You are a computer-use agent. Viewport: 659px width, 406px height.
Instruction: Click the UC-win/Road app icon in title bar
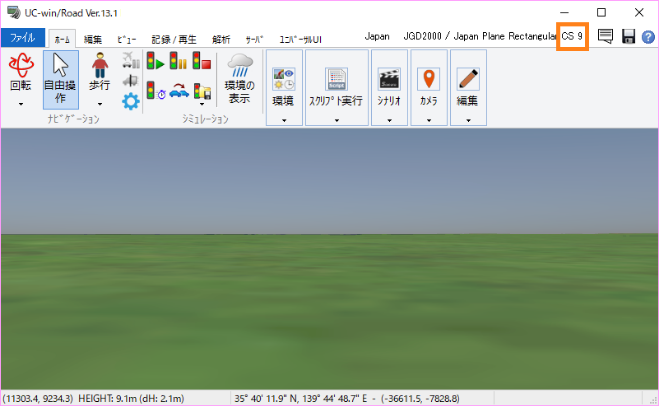pyautogui.click(x=13, y=13)
